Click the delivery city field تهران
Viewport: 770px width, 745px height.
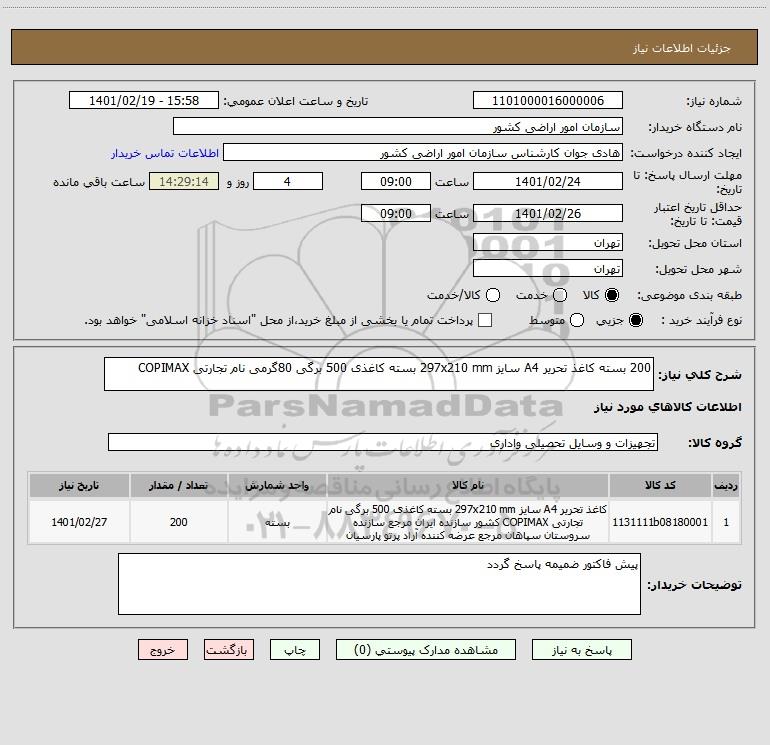click(x=548, y=269)
